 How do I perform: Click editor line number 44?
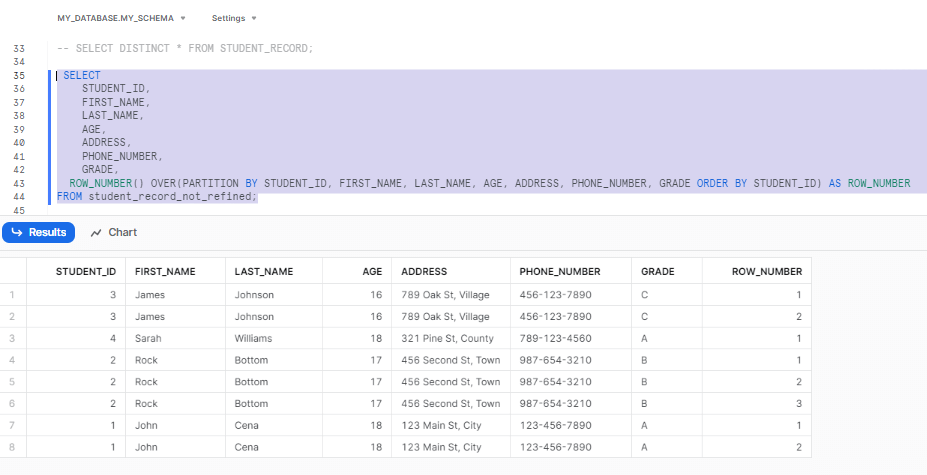coord(19,196)
